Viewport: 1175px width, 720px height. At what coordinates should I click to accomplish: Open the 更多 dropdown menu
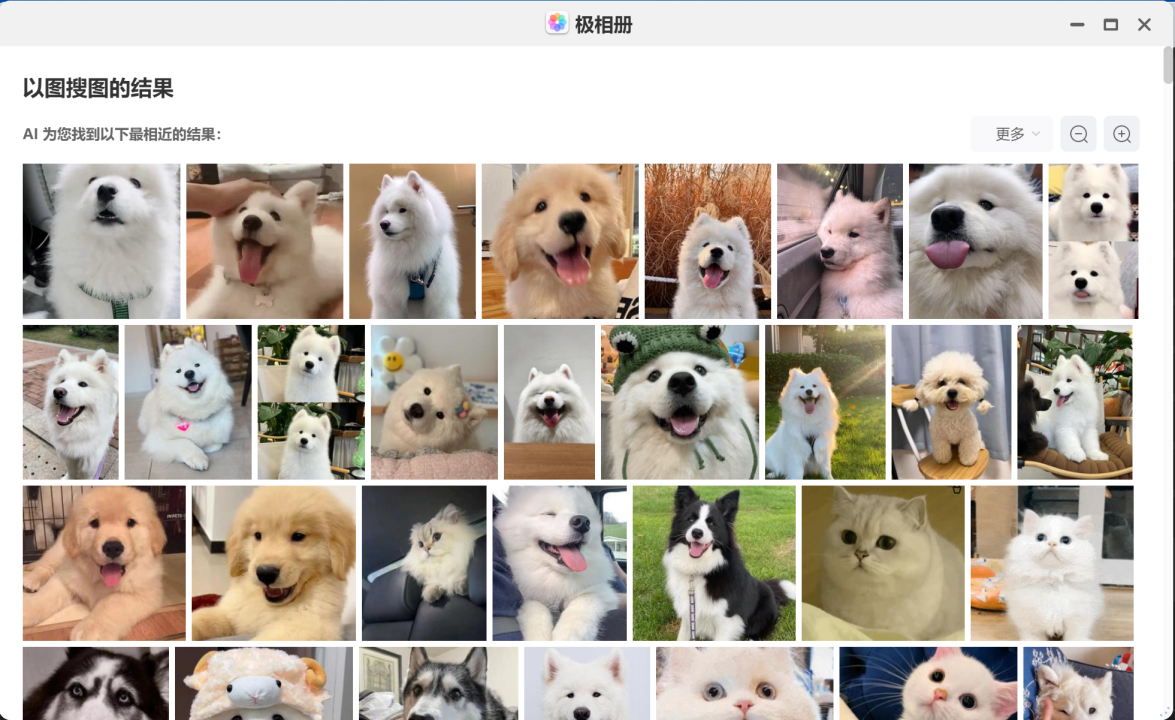tap(1012, 134)
